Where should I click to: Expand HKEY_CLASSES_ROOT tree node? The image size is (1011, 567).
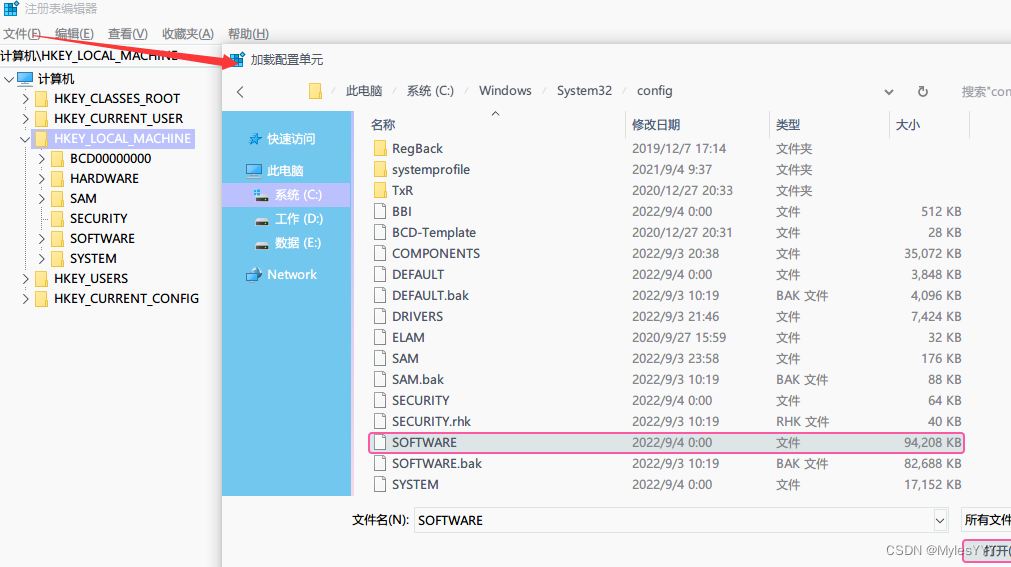[x=25, y=99]
